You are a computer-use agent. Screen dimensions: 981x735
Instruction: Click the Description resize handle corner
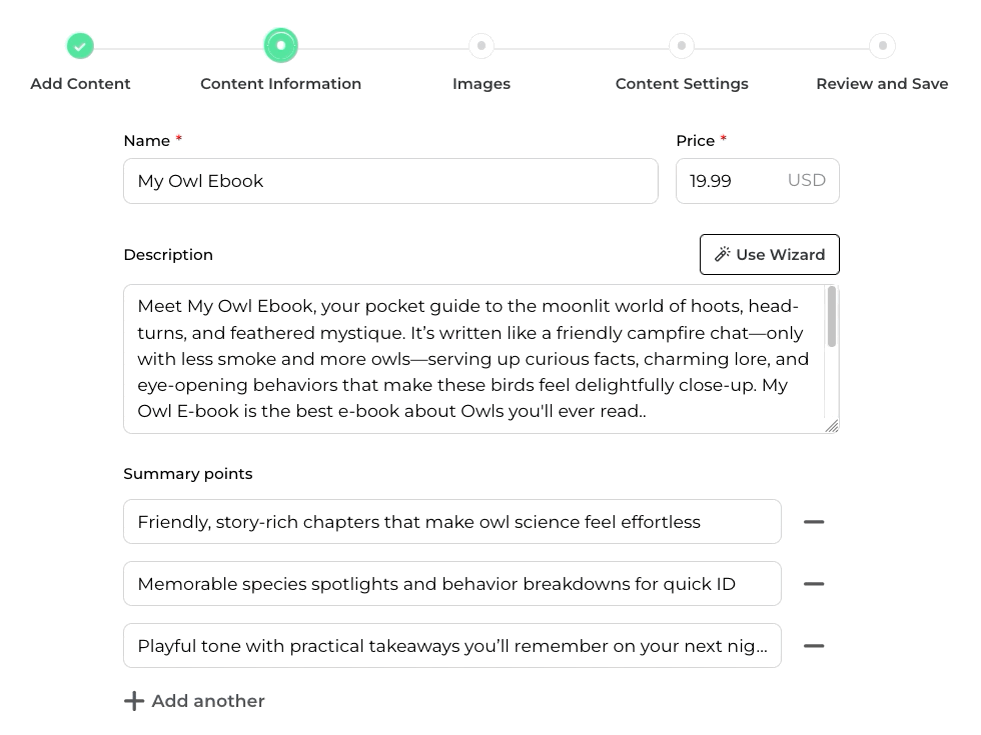coord(831,426)
